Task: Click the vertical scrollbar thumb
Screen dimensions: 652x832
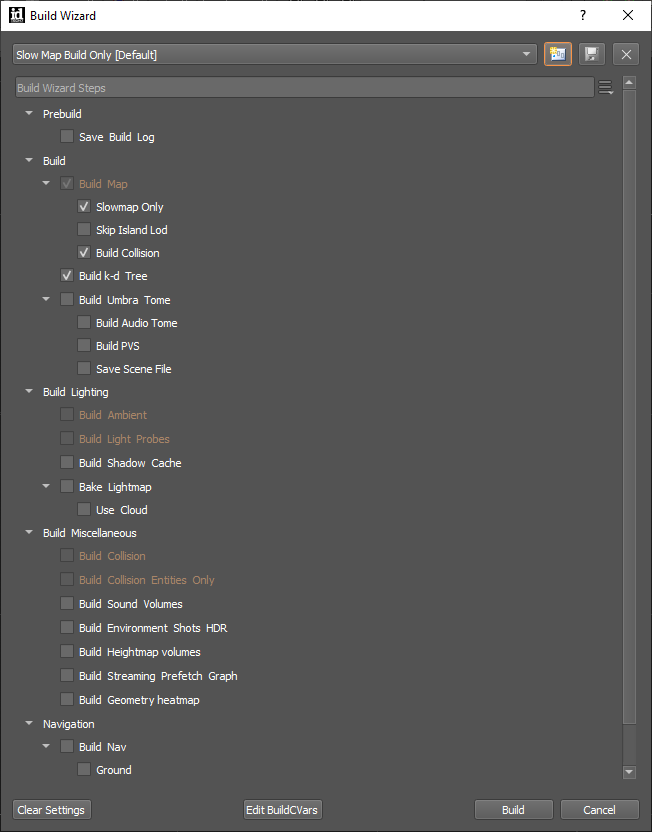Action: coord(629,407)
